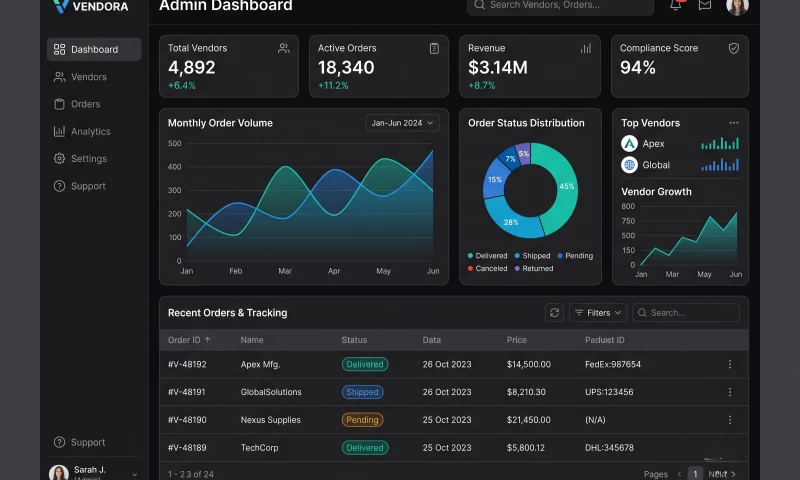Viewport: 800px width, 480px height.
Task: Focus the Search Vendors, Orders field
Action: click(560, 6)
